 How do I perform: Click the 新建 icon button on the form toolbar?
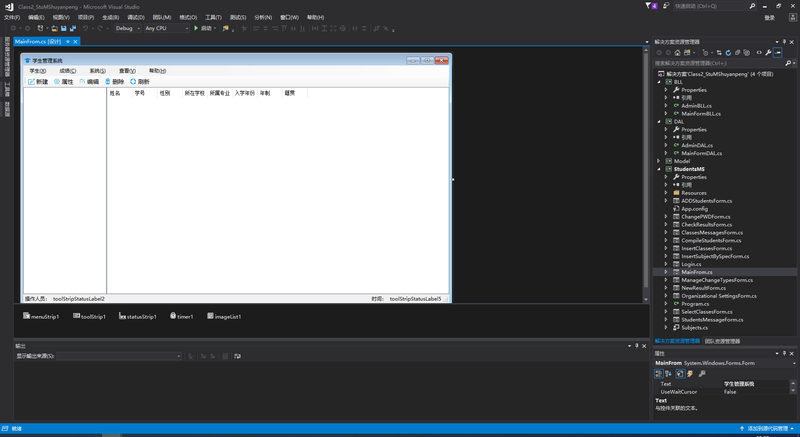point(38,82)
